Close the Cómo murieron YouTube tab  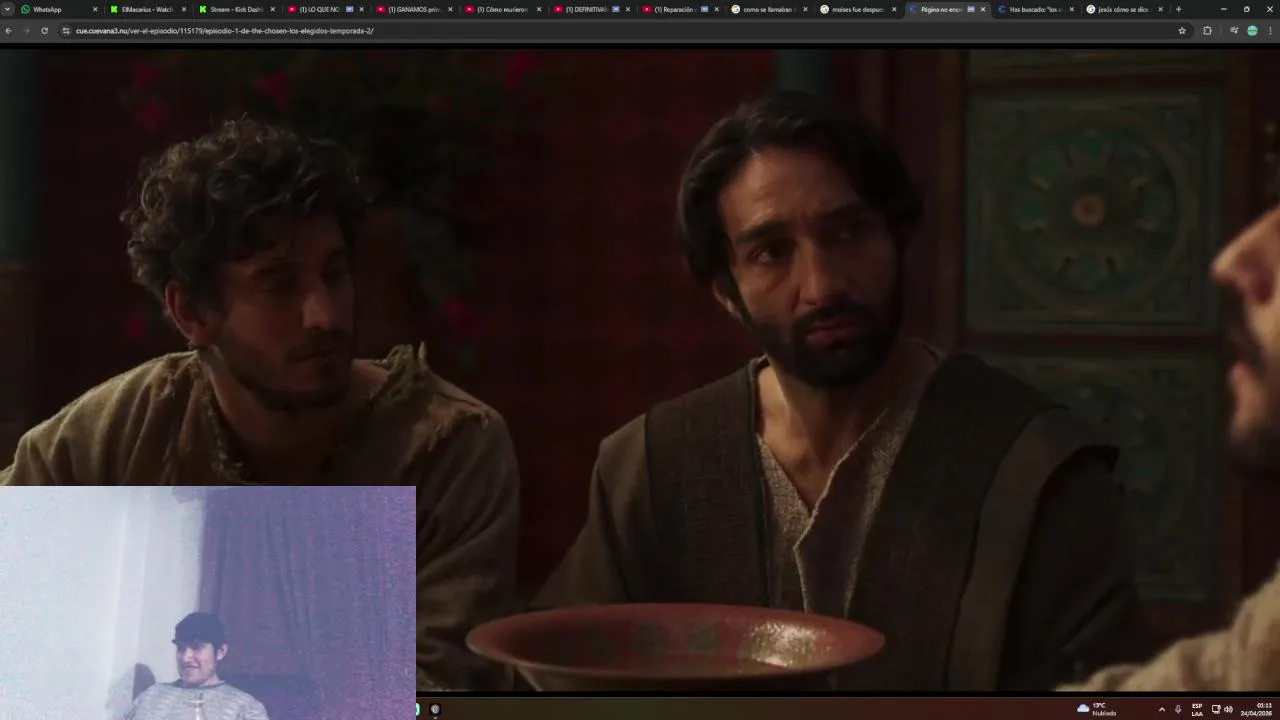(539, 9)
